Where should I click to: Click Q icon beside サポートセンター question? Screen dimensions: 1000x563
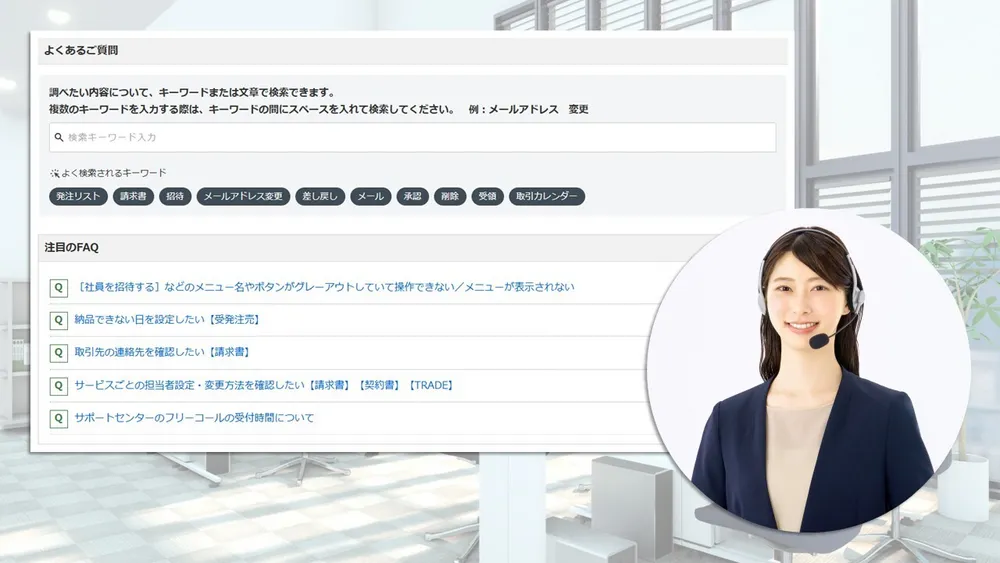point(59,418)
